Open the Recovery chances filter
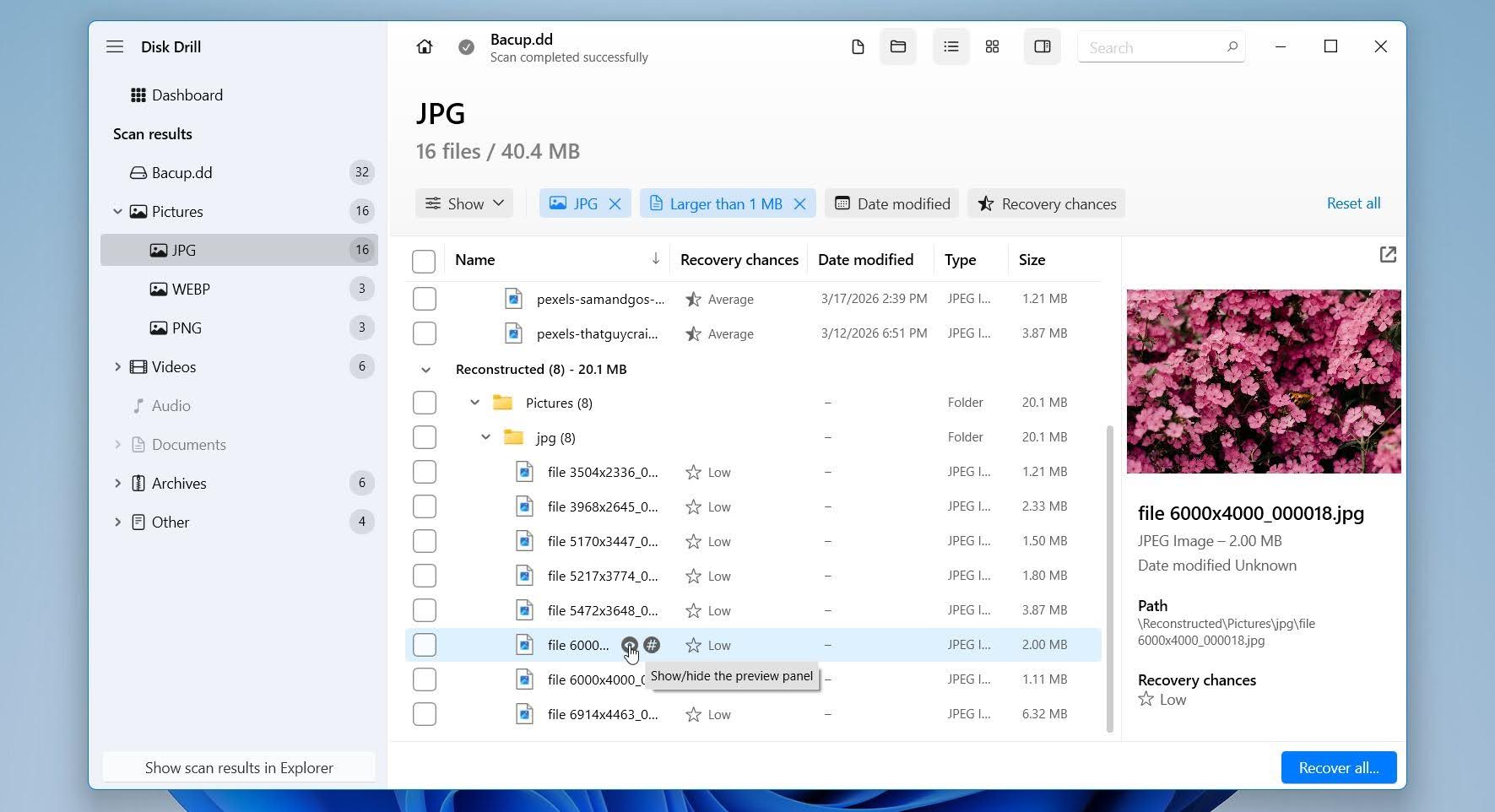The image size is (1495, 812). tap(1047, 203)
